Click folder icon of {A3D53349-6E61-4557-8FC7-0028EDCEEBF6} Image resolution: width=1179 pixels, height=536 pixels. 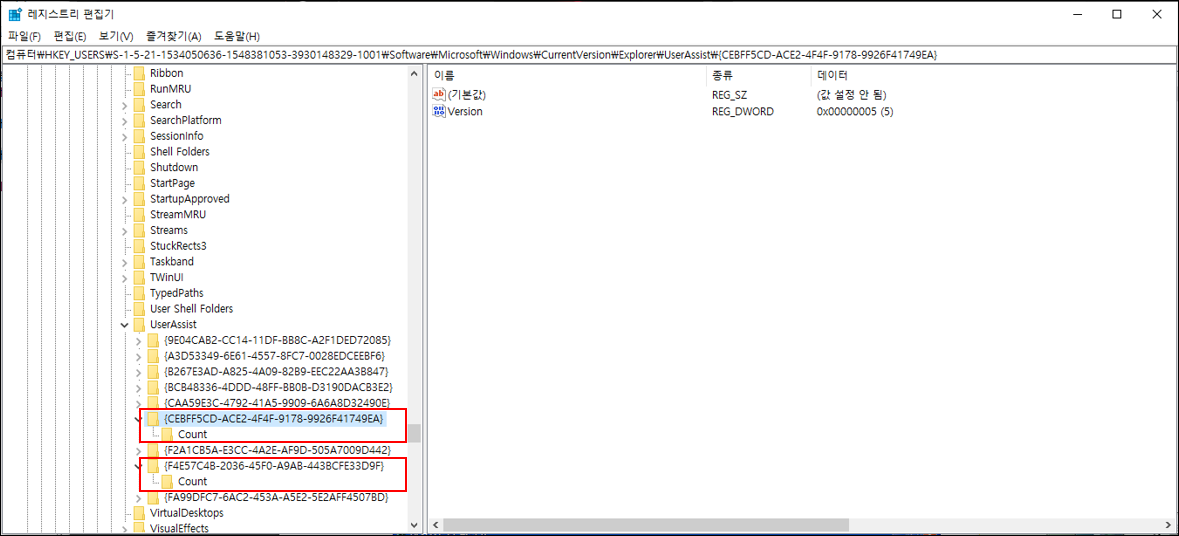click(153, 356)
